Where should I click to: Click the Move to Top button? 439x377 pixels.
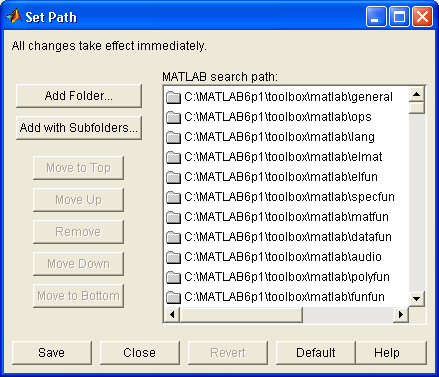click(78, 168)
